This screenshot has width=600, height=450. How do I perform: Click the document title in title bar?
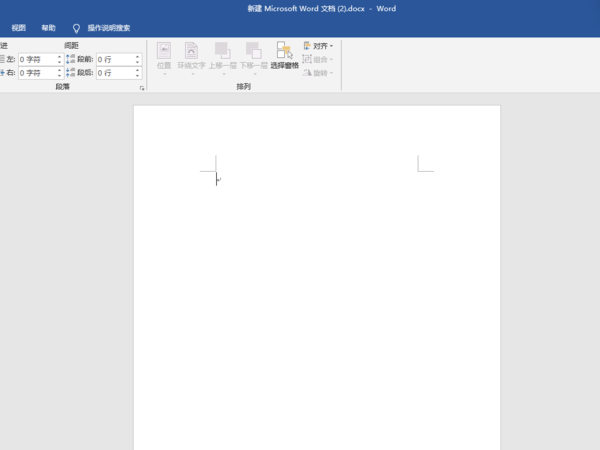point(321,8)
